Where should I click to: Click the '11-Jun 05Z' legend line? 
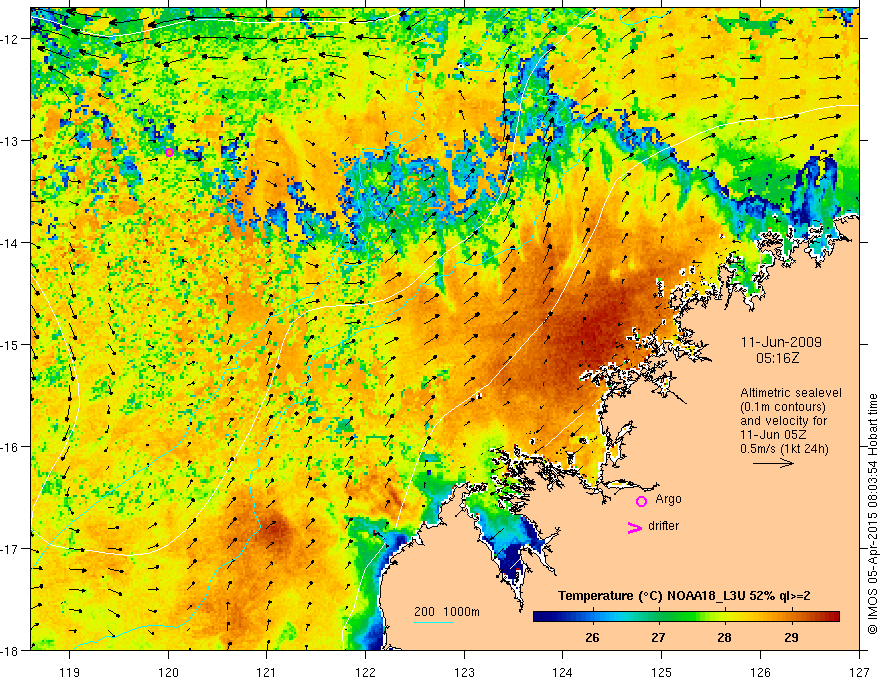[771, 435]
